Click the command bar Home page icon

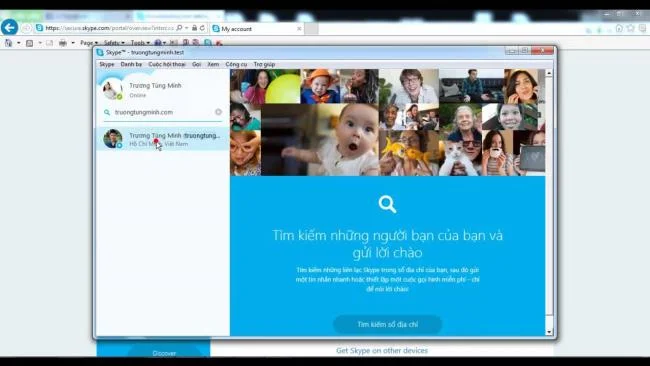(x=8, y=43)
